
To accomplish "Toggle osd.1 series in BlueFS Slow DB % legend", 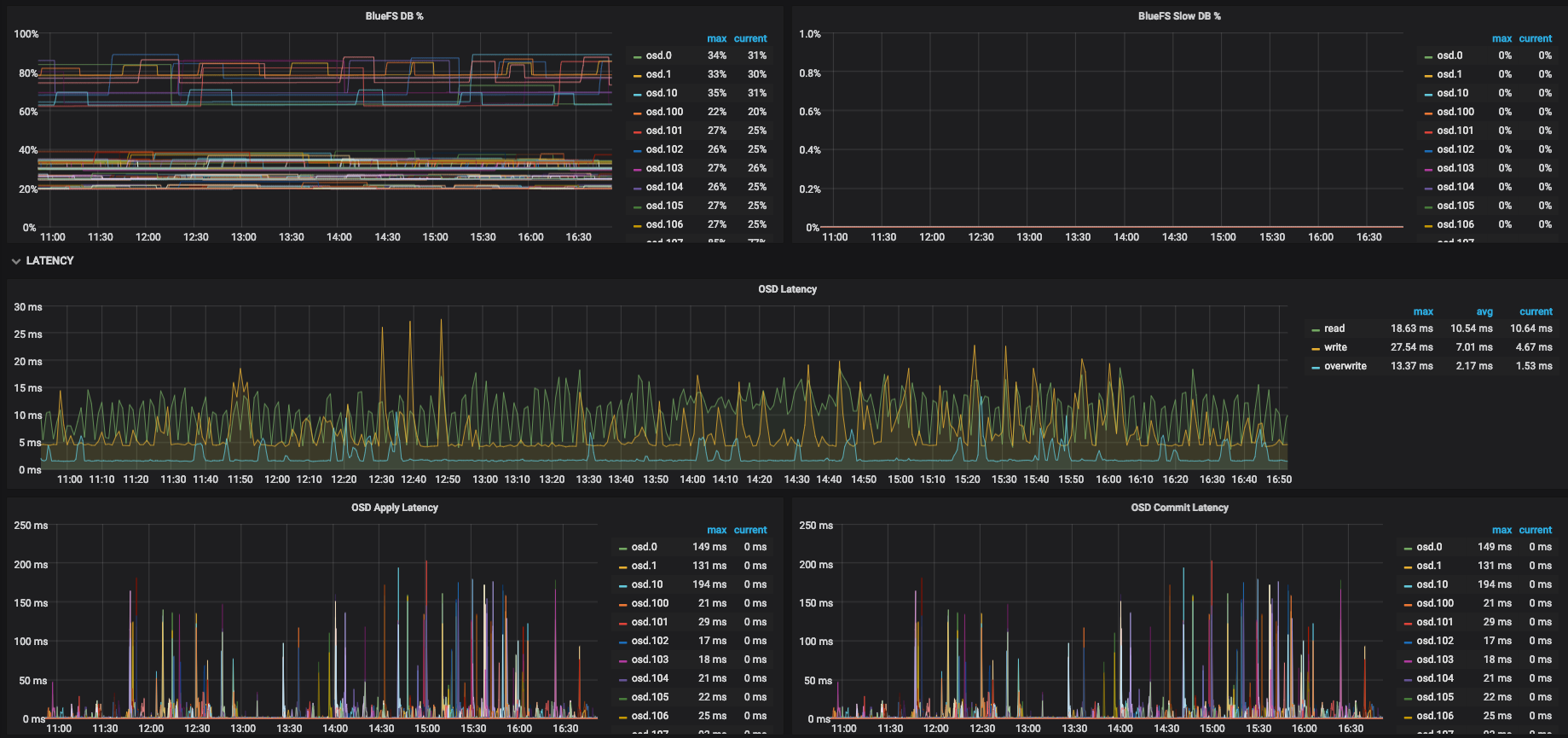I will (1449, 74).
